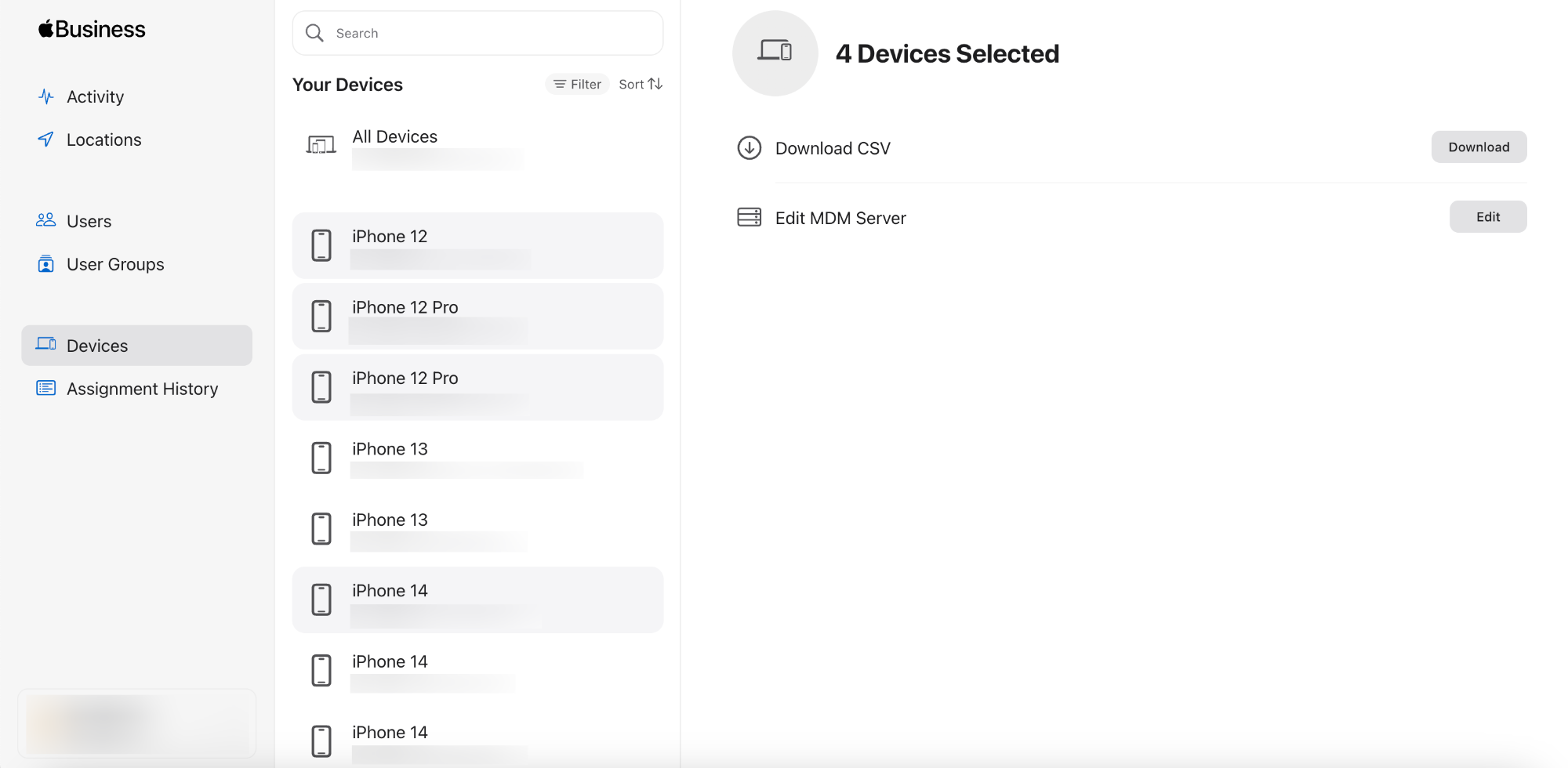Select the All Devices row
Screen dimensions: 1568x768
(477, 147)
